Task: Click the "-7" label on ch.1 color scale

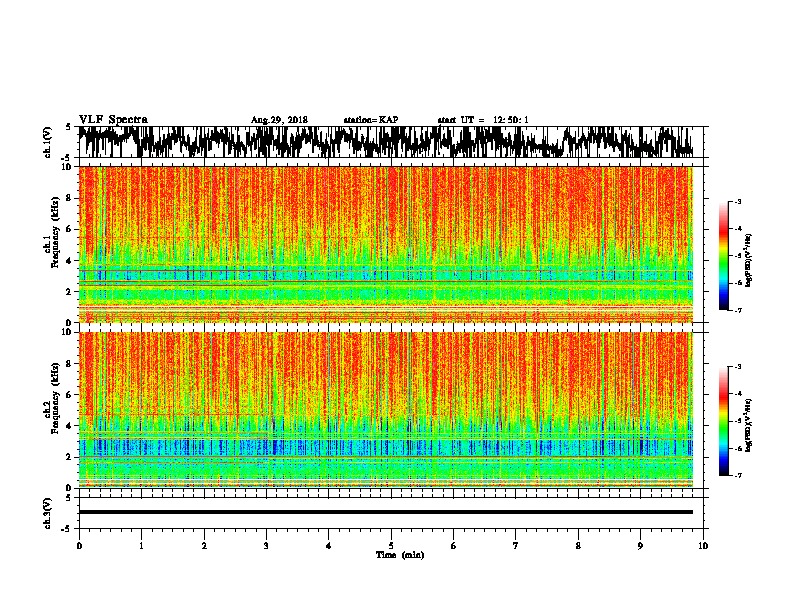Action: pyautogui.click(x=737, y=310)
